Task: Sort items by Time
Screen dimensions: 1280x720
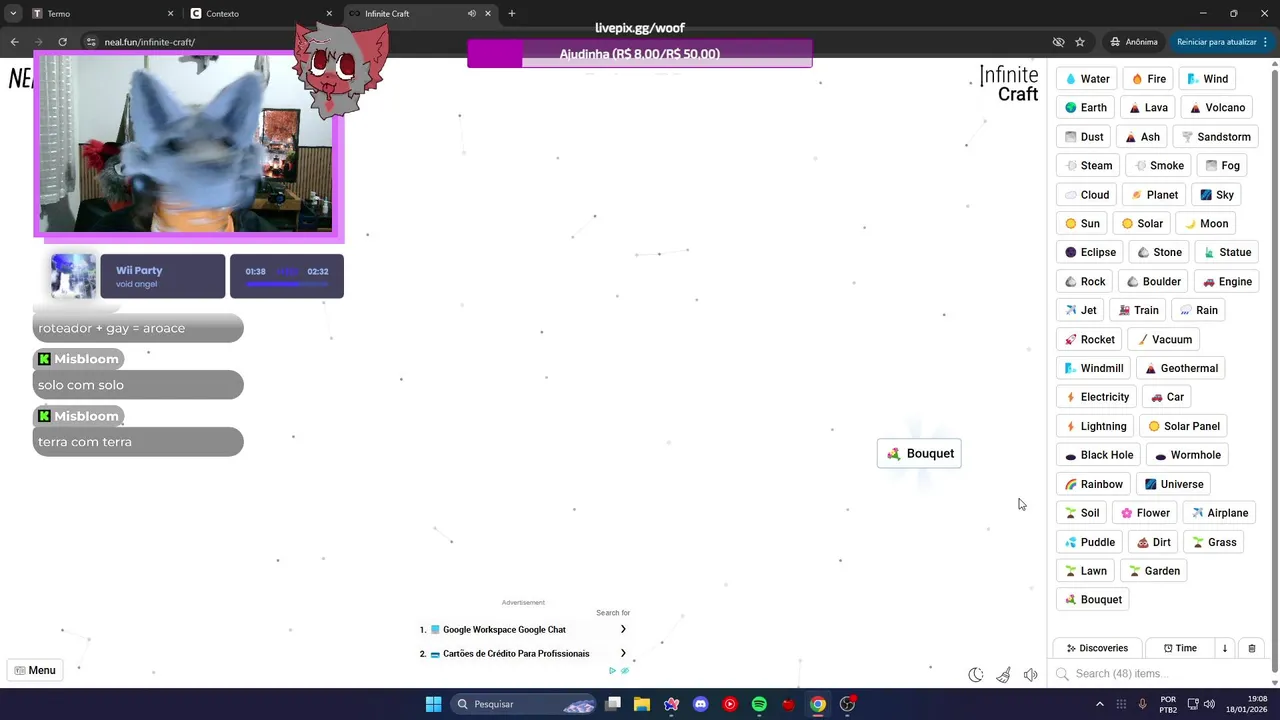Action: [1180, 648]
